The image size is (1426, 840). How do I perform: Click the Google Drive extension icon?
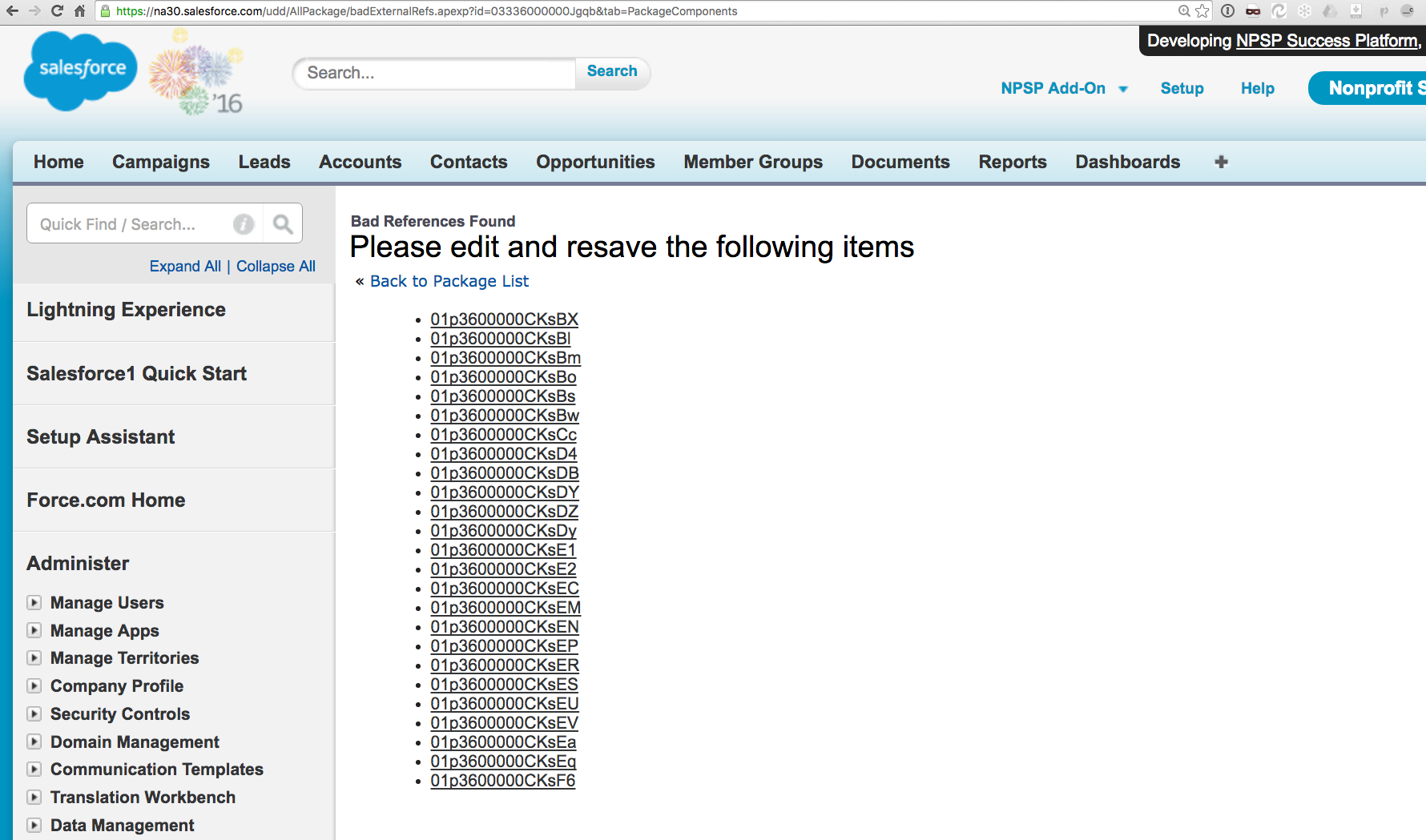point(1330,11)
